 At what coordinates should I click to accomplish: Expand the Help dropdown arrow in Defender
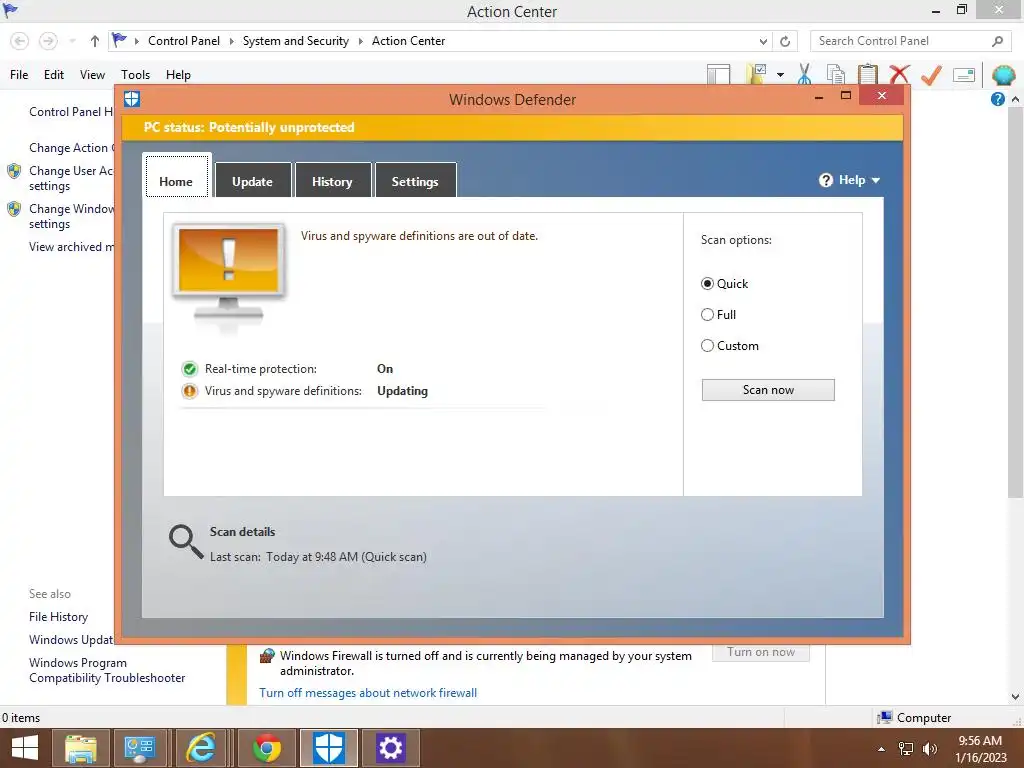coord(876,180)
